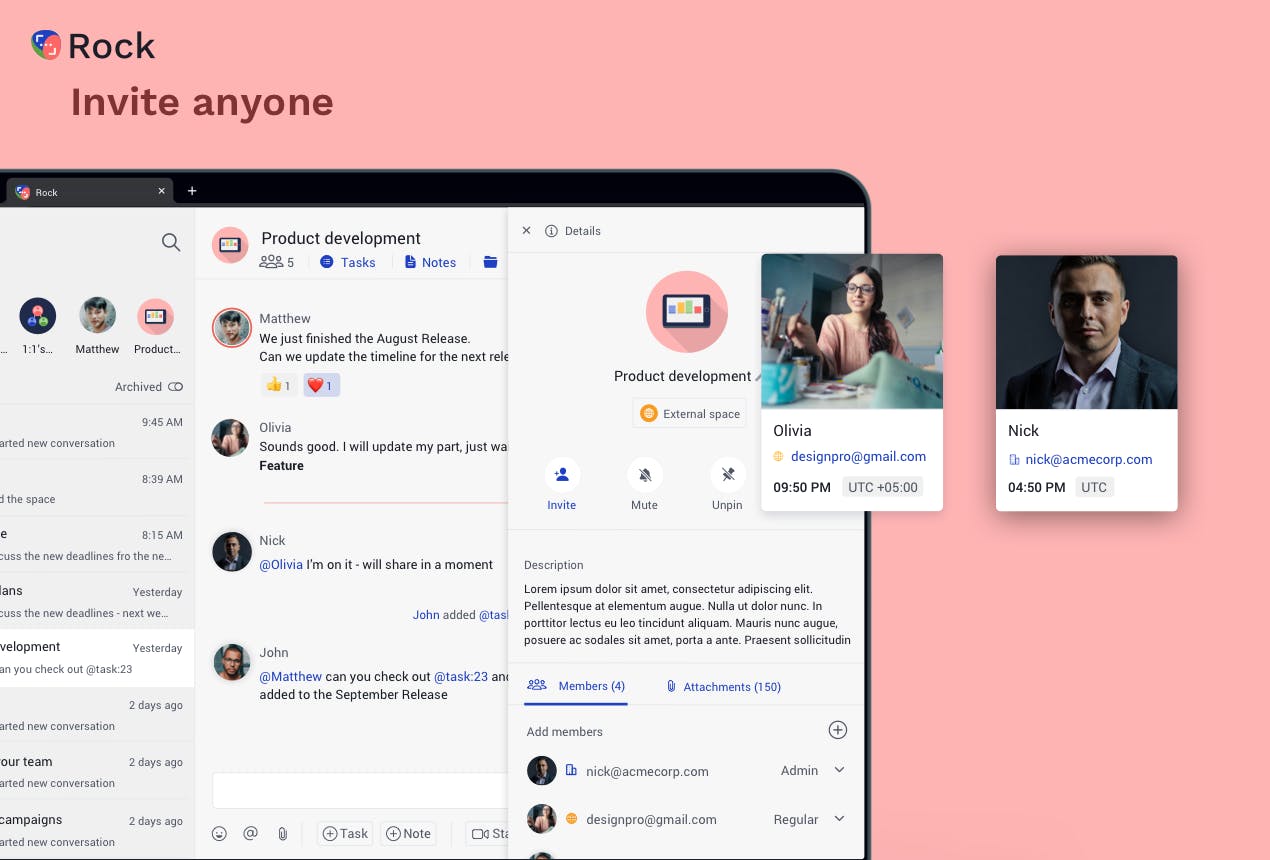Click Matthew's avatar in the chat
The width and height of the screenshot is (1270, 860).
(x=231, y=328)
